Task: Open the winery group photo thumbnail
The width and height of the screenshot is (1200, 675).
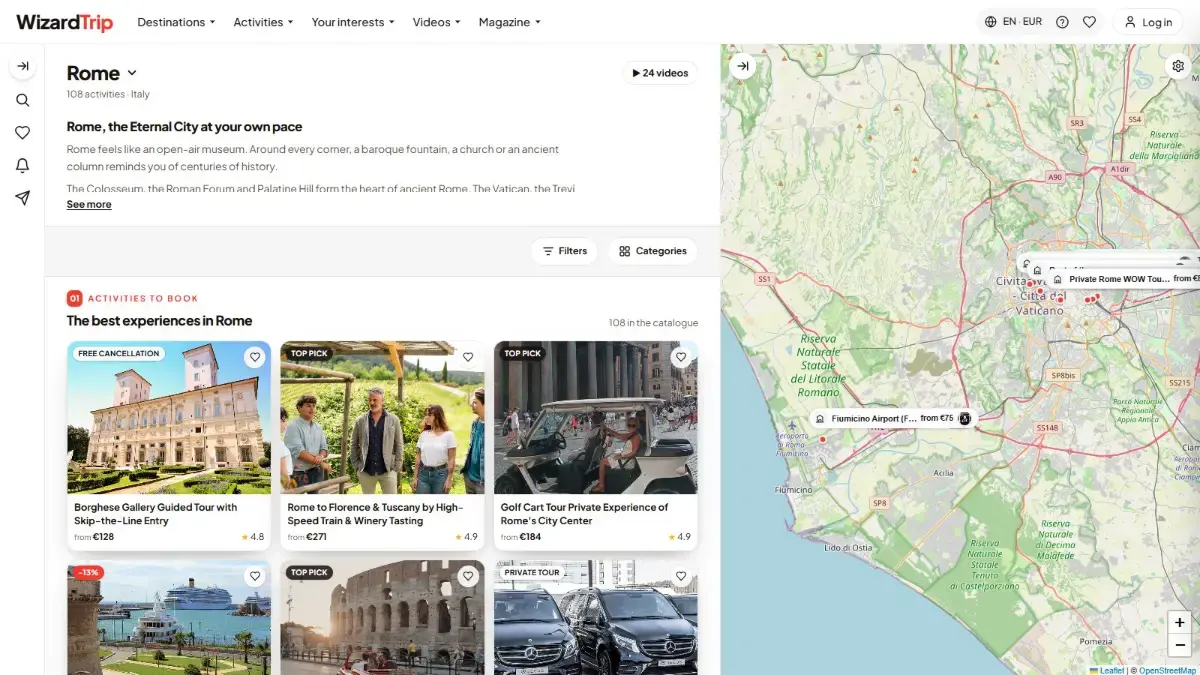Action: 382,417
